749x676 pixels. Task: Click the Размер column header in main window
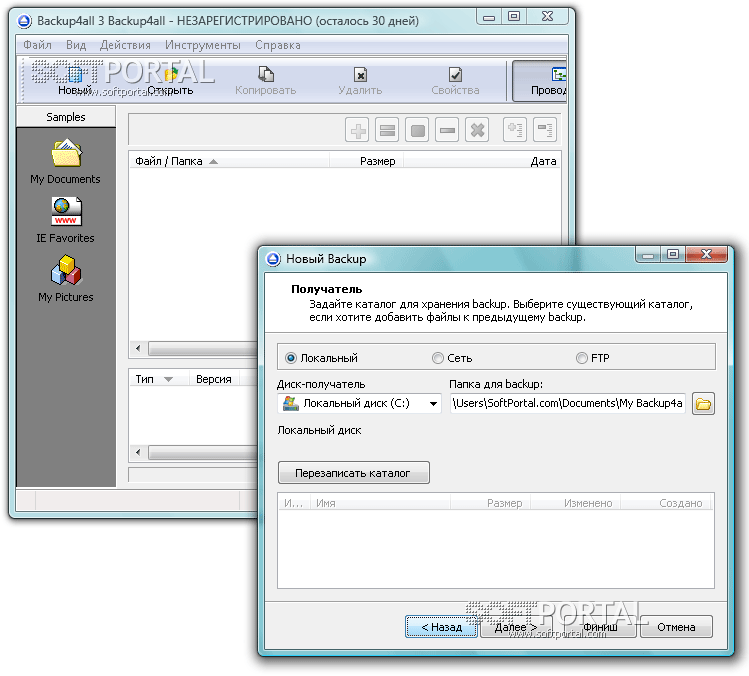click(366, 161)
